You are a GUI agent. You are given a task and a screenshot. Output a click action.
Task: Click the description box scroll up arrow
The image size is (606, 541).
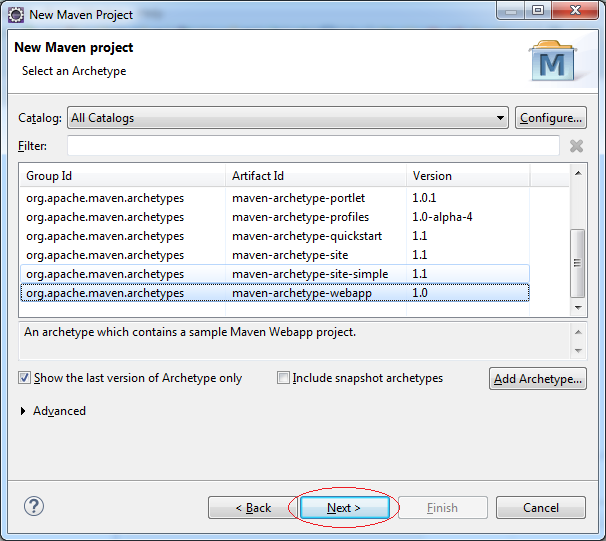click(578, 332)
